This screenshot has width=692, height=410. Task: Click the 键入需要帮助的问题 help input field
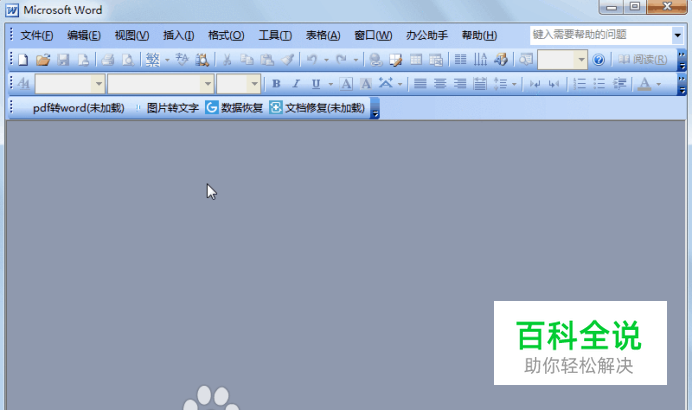pyautogui.click(x=601, y=35)
